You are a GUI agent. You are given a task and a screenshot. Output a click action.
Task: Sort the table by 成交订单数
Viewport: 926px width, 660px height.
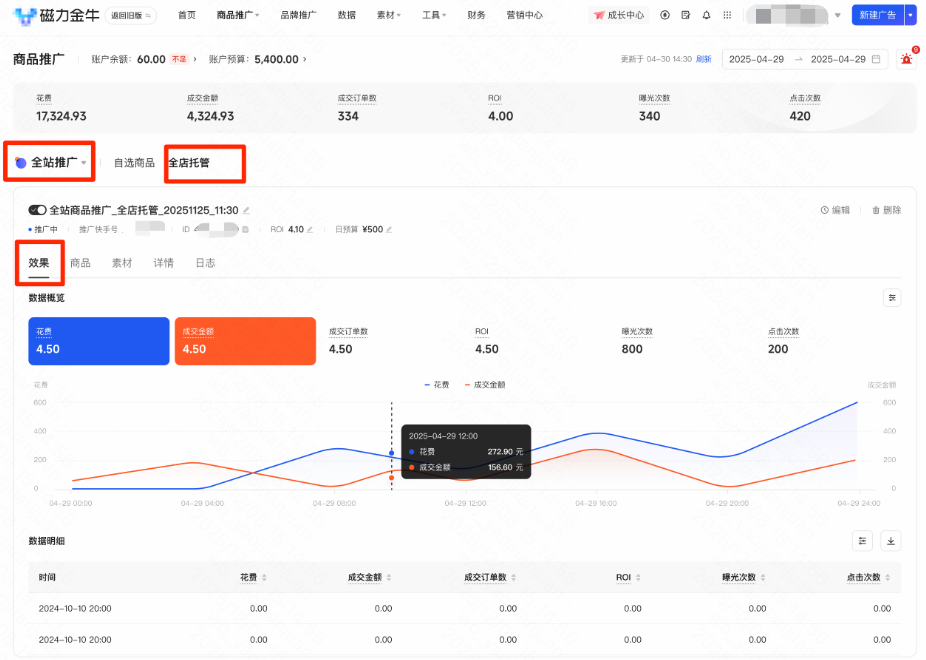513,577
